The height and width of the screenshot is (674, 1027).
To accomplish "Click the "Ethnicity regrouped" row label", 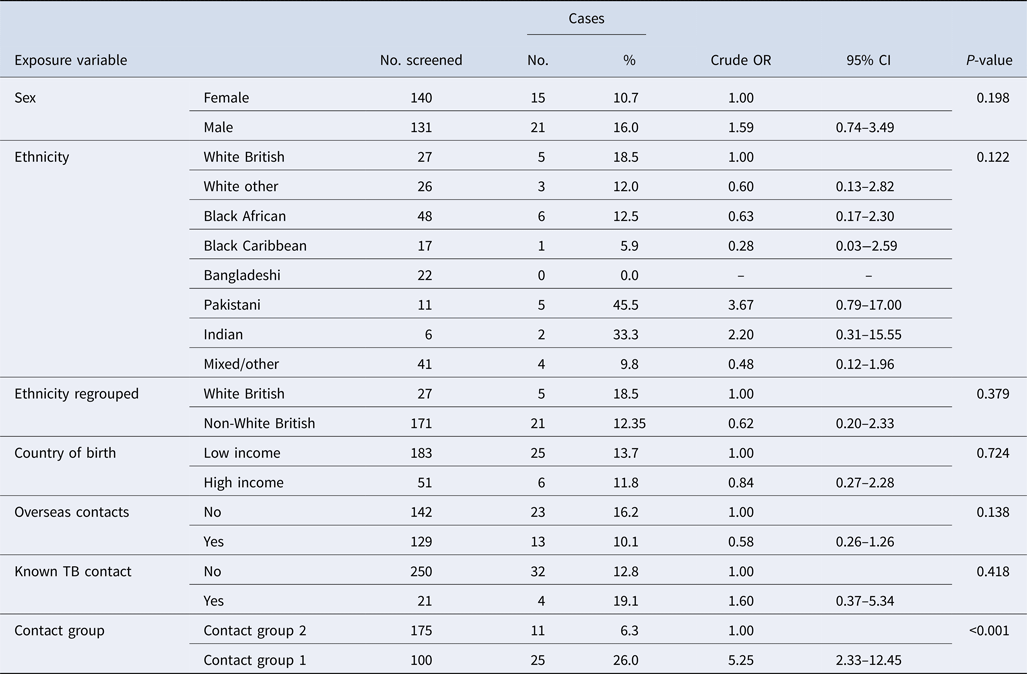I will click(76, 393).
